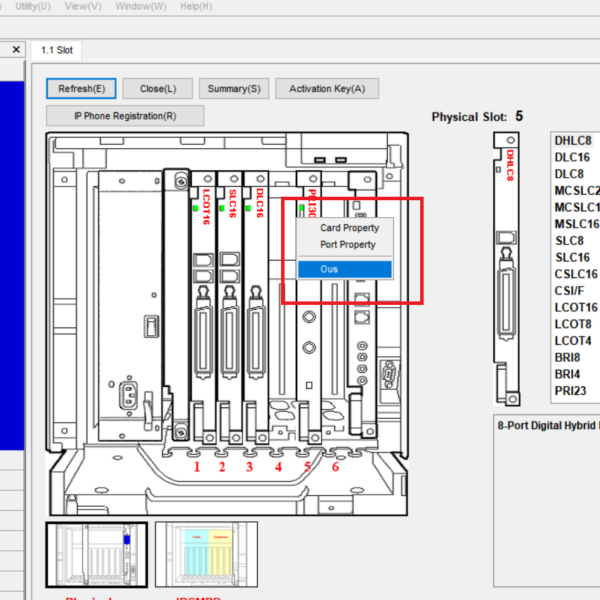
Task: Switch to the 1.1 Slot tab
Action: point(56,50)
